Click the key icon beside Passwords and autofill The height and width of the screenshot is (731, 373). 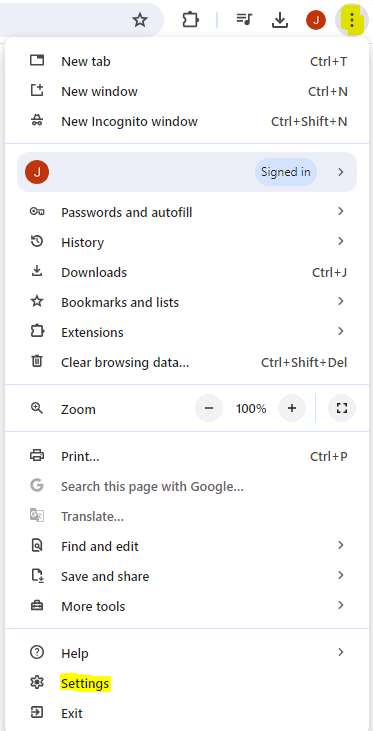pyautogui.click(x=37, y=212)
